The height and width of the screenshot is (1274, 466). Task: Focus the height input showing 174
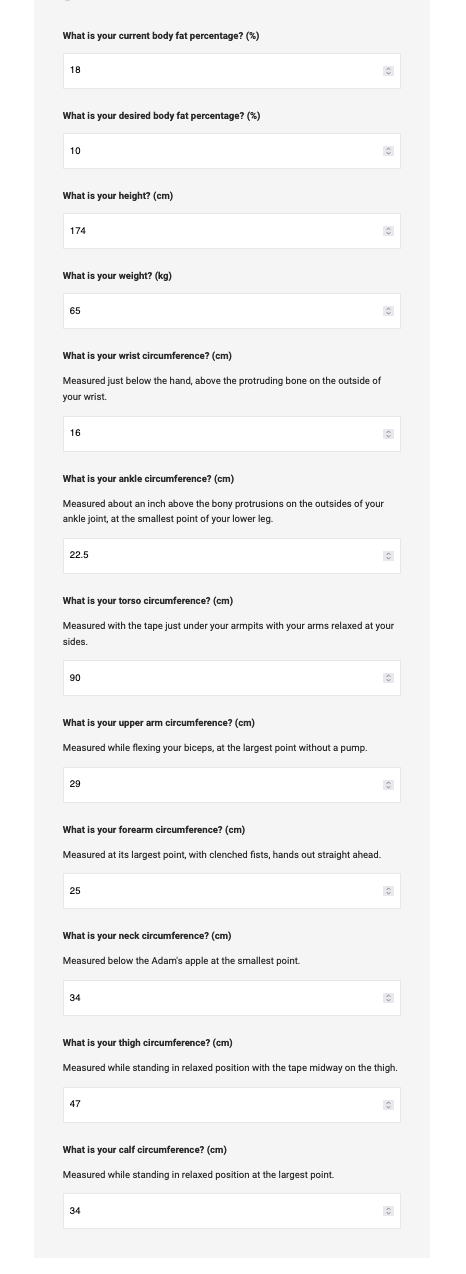tap(231, 231)
